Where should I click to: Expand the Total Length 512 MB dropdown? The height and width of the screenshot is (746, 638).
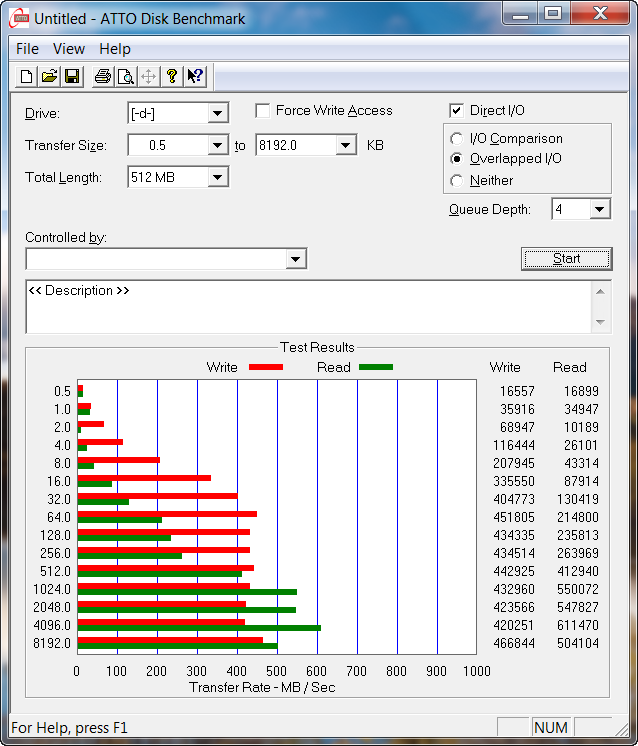pyautogui.click(x=217, y=177)
